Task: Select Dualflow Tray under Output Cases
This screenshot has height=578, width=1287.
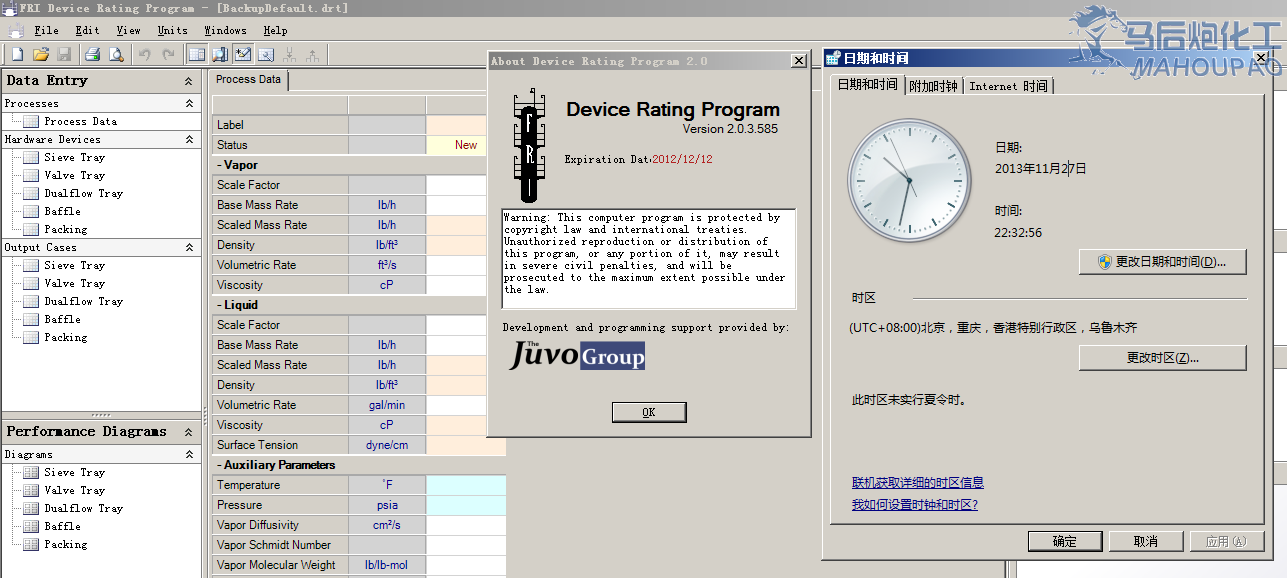Action: coord(83,301)
